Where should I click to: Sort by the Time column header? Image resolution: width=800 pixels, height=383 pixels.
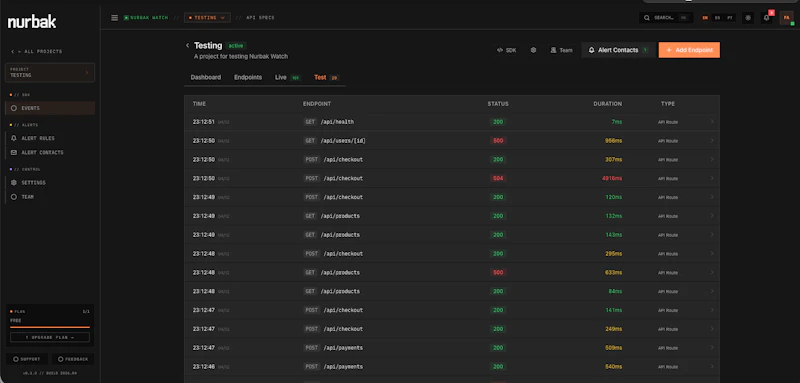[199, 104]
